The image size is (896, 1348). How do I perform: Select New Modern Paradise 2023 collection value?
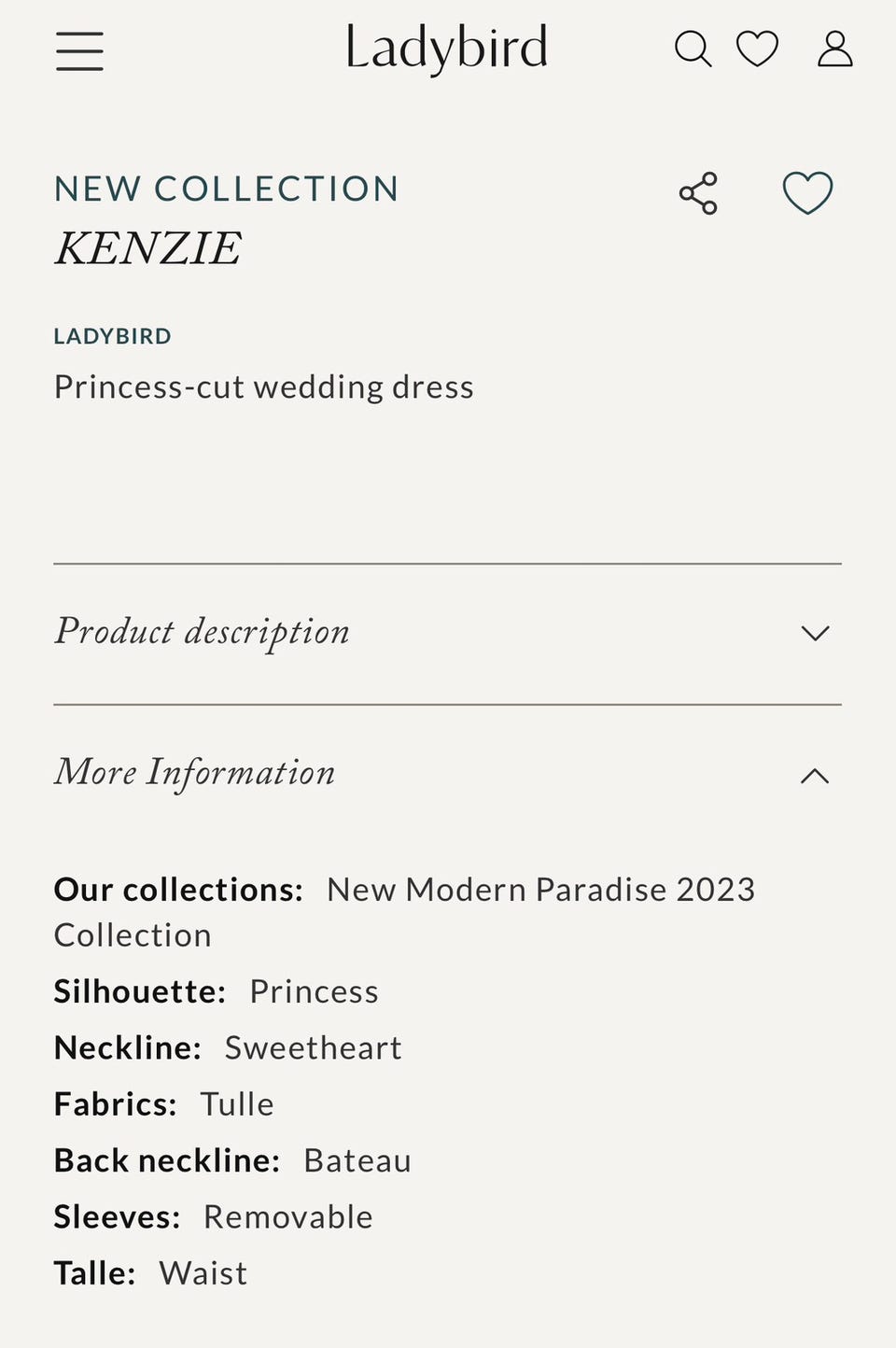pos(539,890)
